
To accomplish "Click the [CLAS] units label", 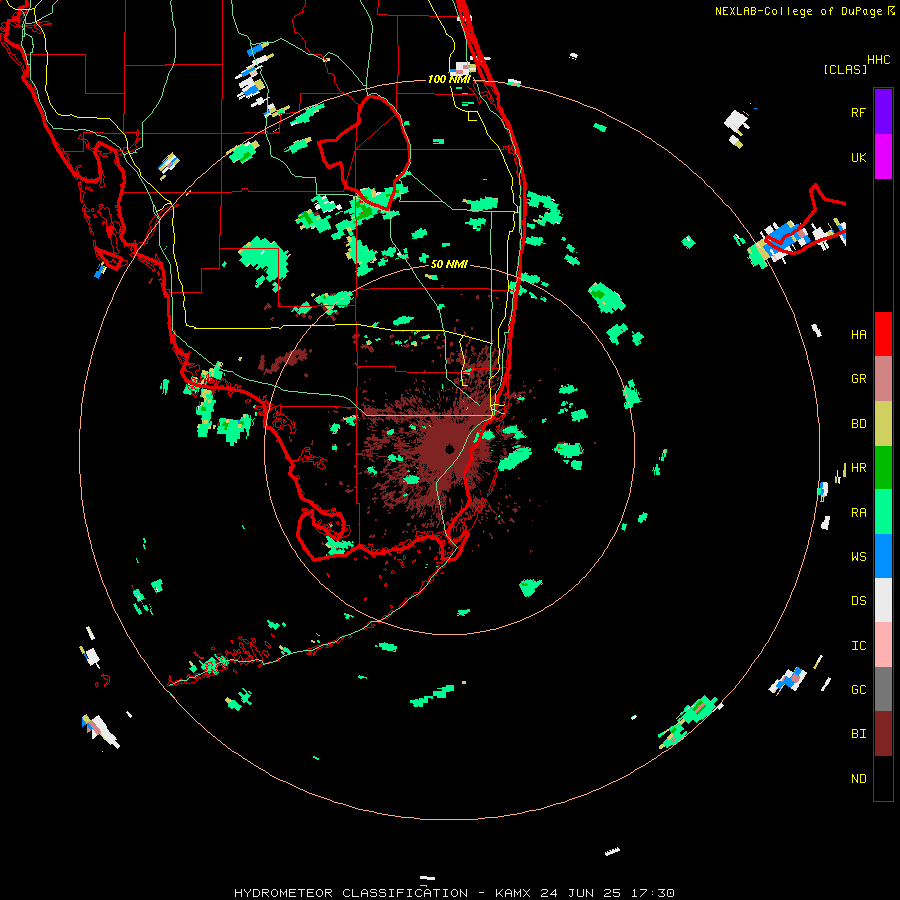I will (x=845, y=69).
